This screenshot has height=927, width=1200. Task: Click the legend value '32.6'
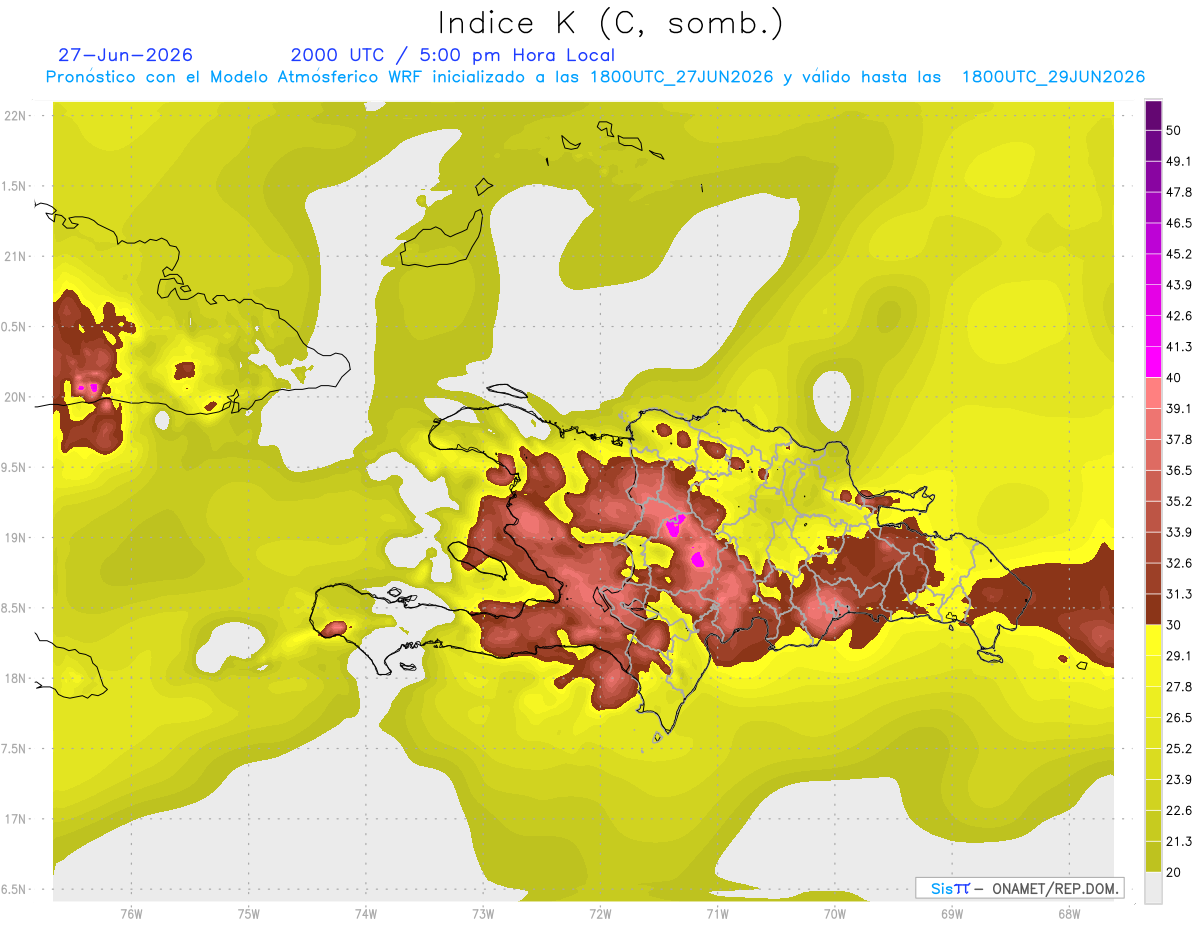(x=1178, y=563)
